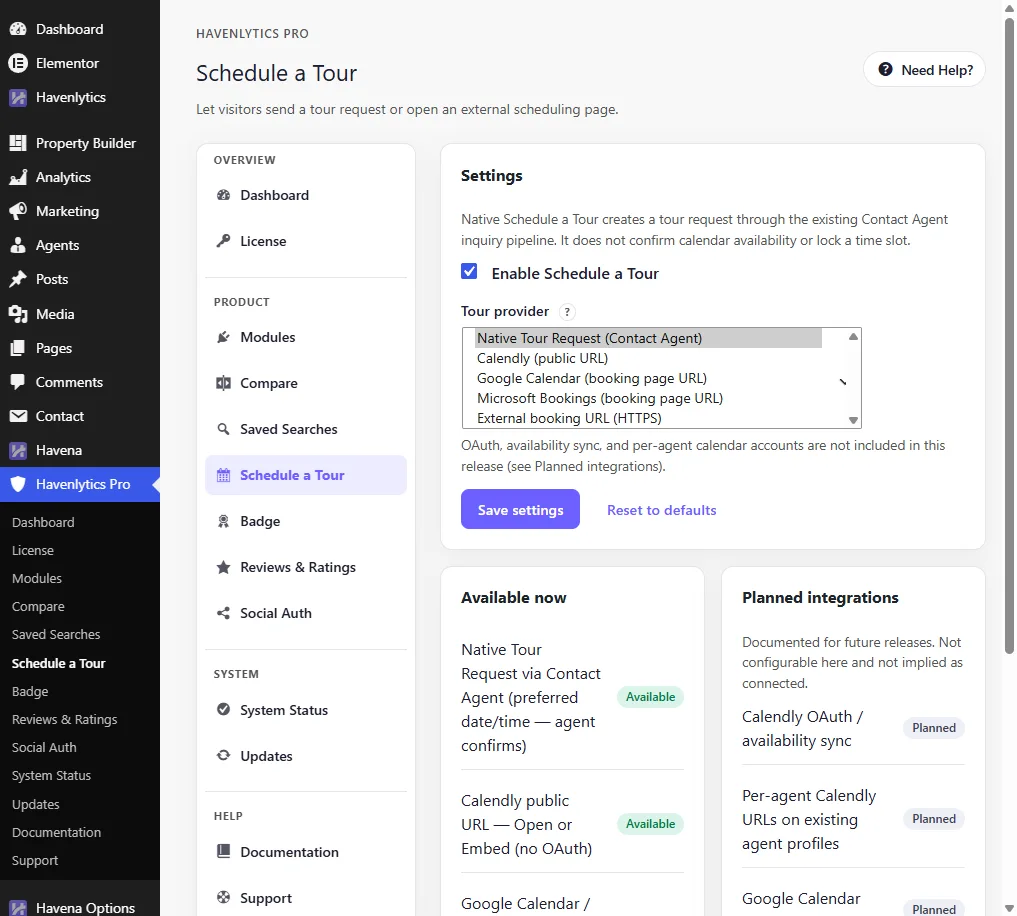Click the Pages icon in sidebar
Viewport: 1017px width, 916px height.
pos(18,348)
